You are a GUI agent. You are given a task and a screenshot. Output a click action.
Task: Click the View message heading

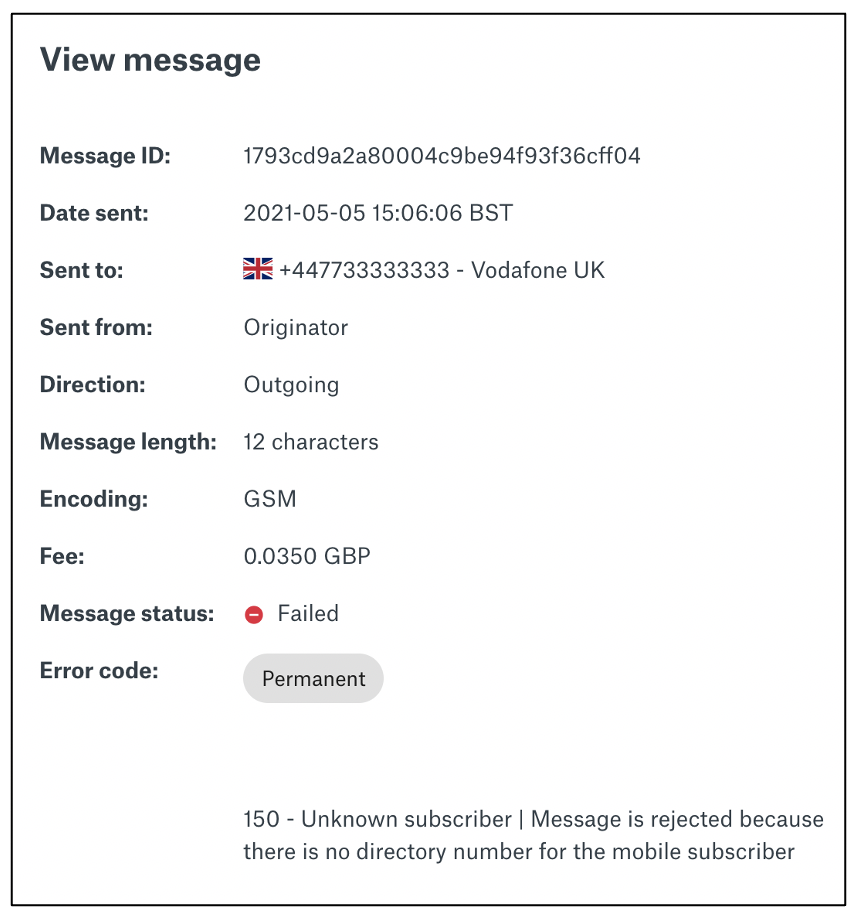(150, 60)
